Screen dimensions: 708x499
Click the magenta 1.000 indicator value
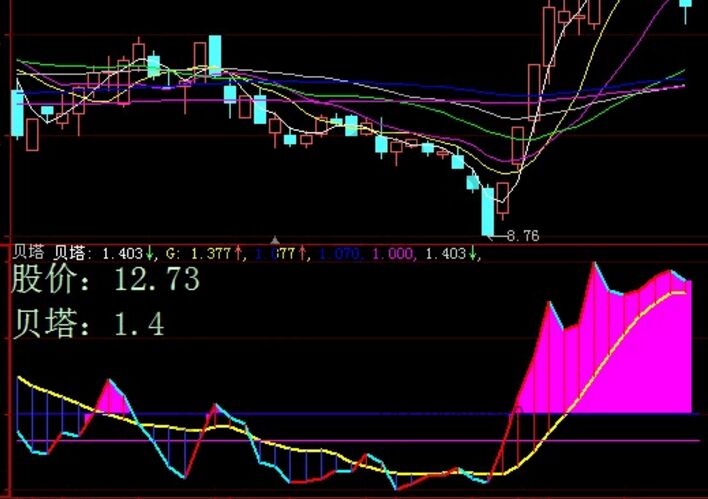391,255
